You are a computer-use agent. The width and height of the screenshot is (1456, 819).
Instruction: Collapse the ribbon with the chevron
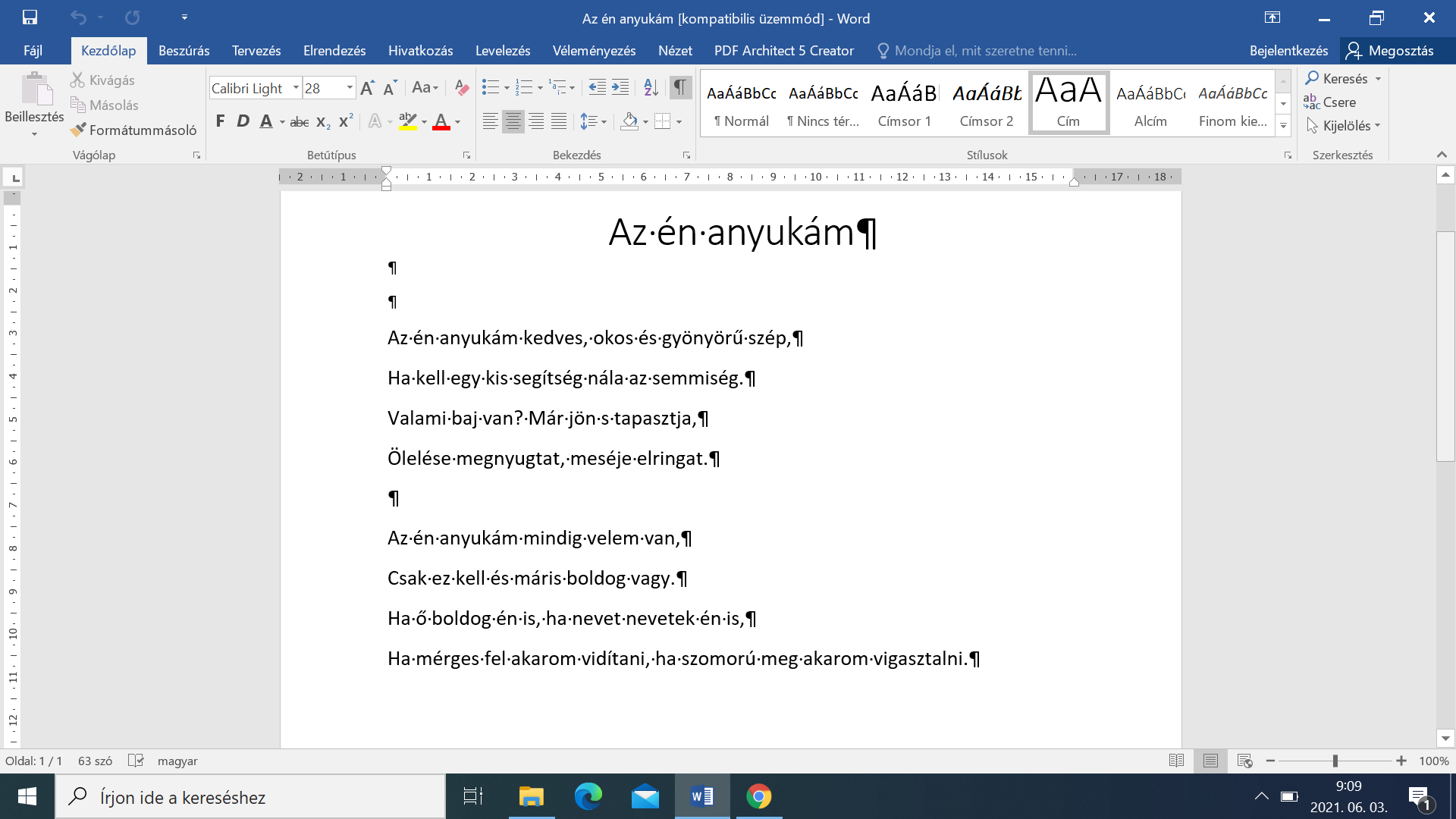tap(1442, 155)
